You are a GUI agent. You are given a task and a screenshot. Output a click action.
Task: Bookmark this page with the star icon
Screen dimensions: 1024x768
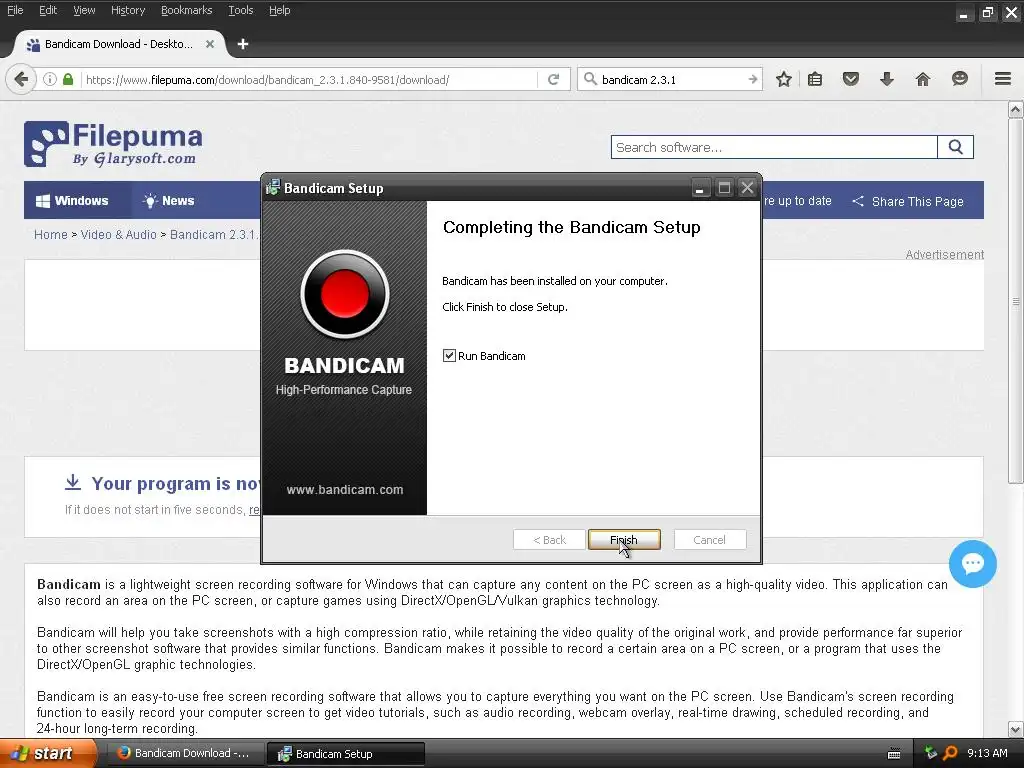tap(784, 80)
